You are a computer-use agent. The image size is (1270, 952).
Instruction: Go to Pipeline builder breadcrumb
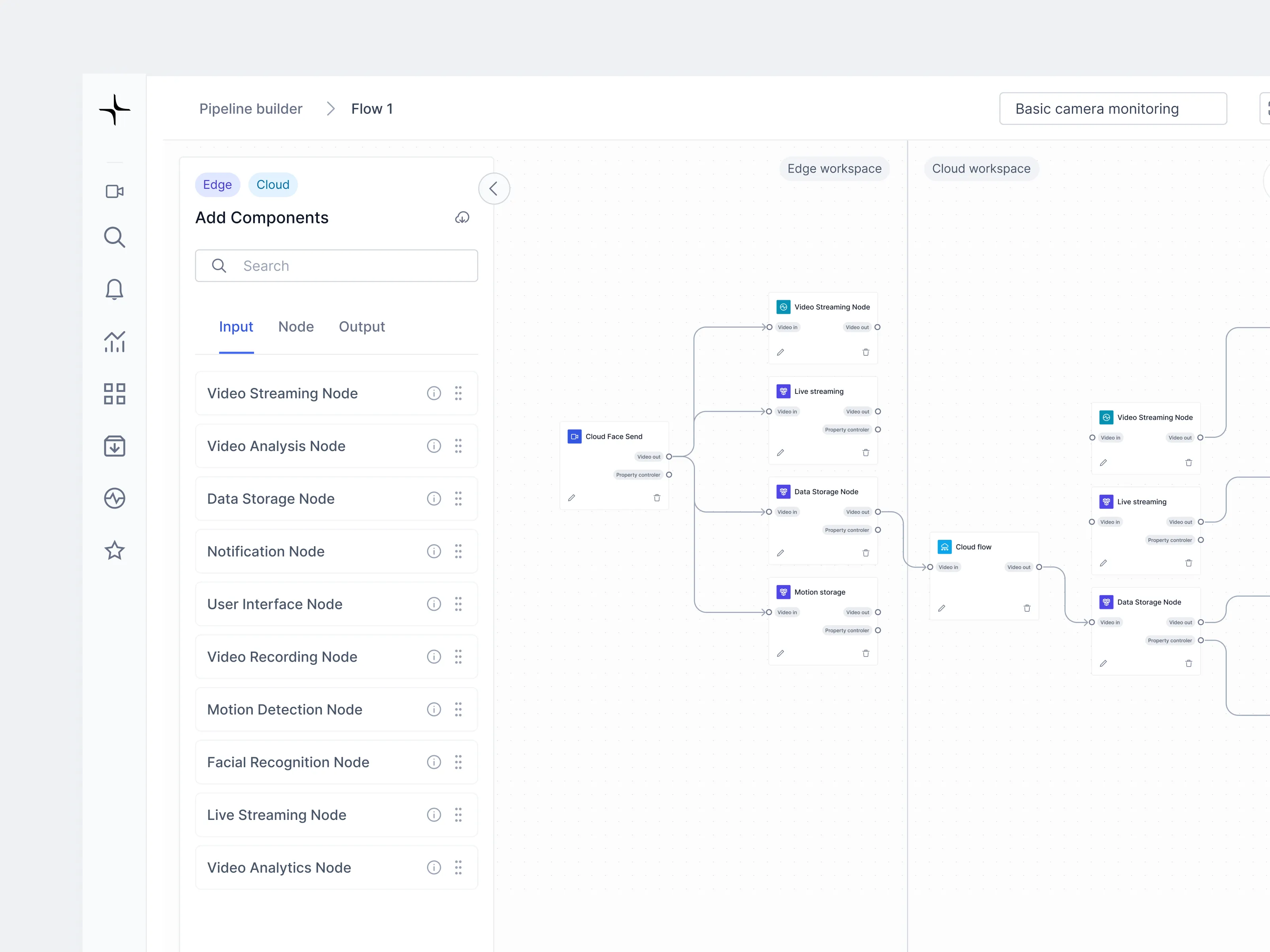click(x=251, y=109)
